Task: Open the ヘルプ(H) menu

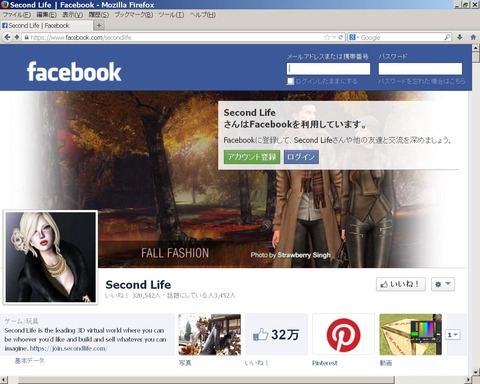Action: click(203, 15)
